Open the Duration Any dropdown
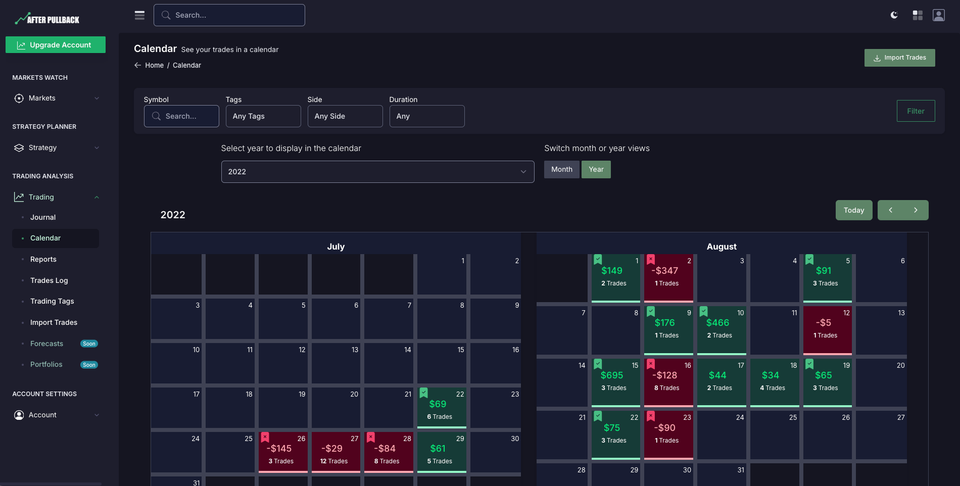 [427, 116]
